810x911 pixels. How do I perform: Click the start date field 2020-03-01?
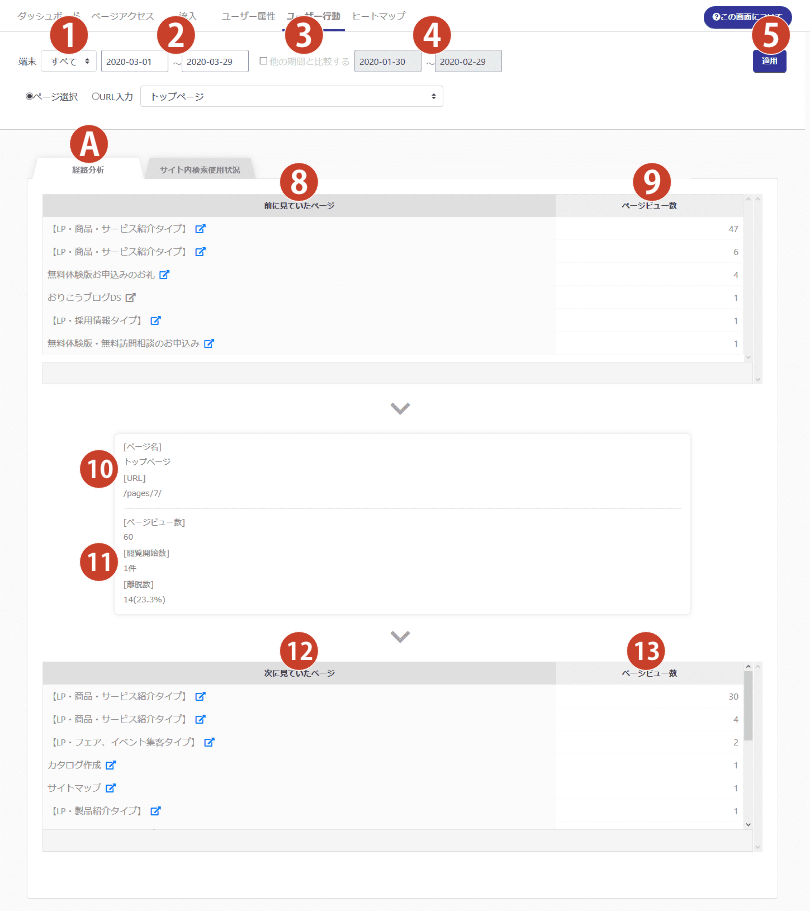click(134, 61)
